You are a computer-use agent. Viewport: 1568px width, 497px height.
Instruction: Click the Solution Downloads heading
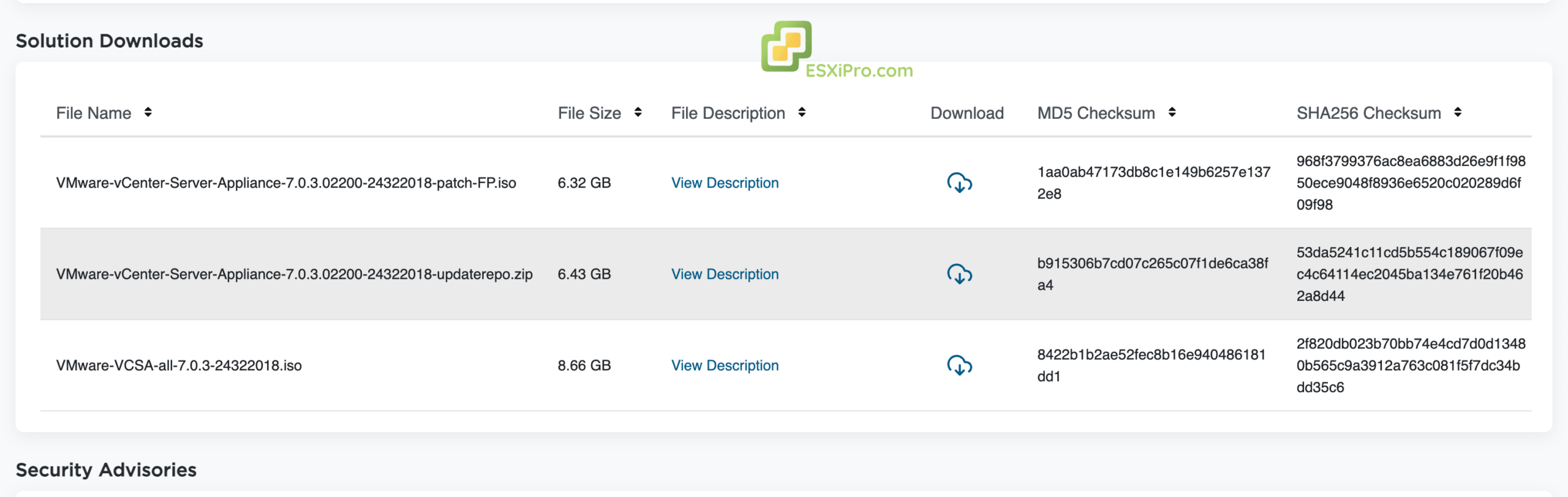tap(109, 40)
